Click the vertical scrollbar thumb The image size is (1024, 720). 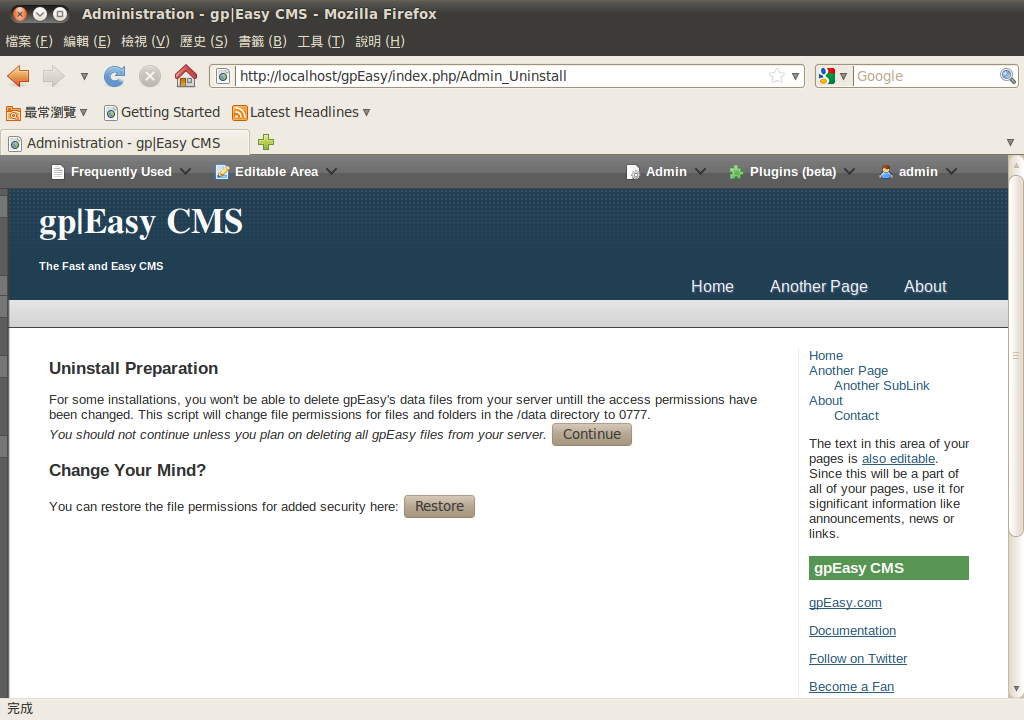pos(1016,357)
